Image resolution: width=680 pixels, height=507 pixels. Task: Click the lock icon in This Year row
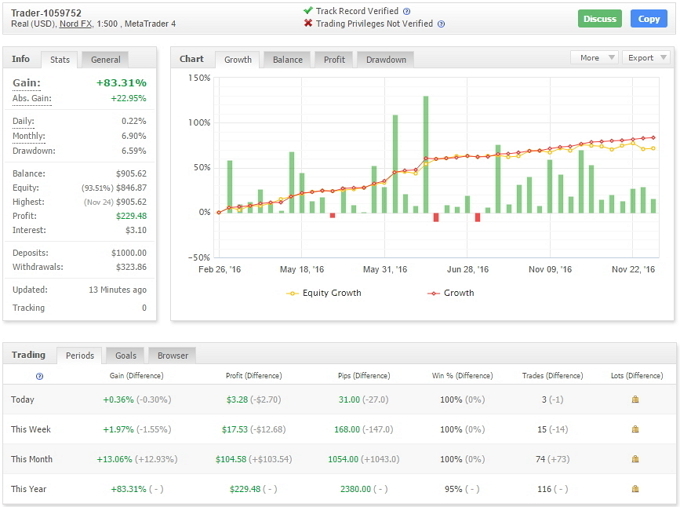point(635,489)
